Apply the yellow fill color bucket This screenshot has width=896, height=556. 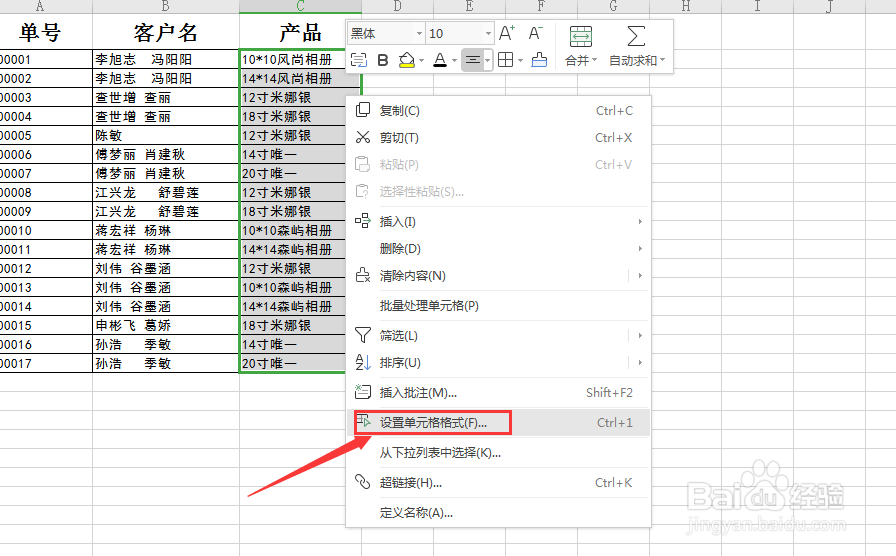406,60
